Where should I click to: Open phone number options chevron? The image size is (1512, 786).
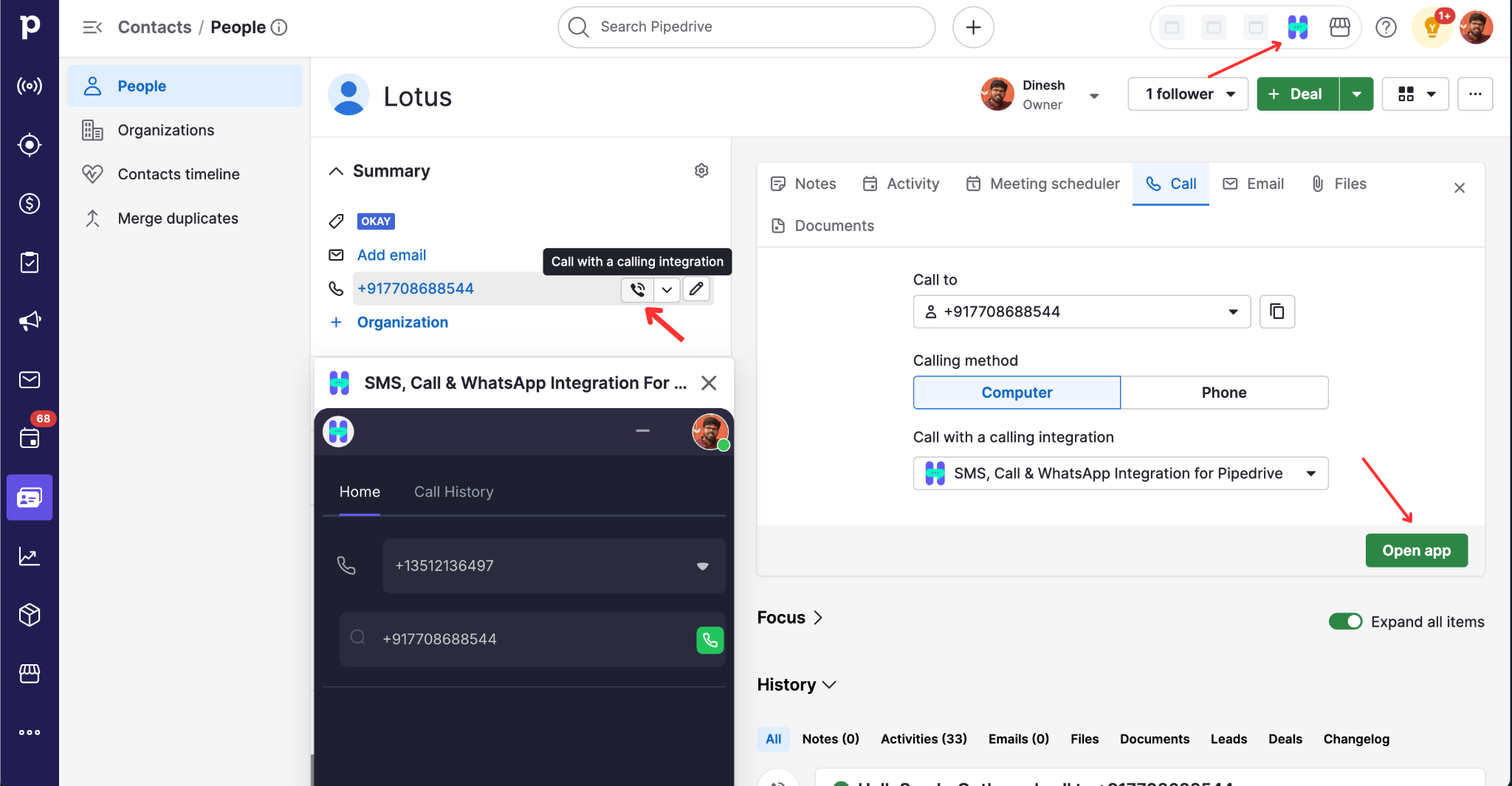(667, 289)
